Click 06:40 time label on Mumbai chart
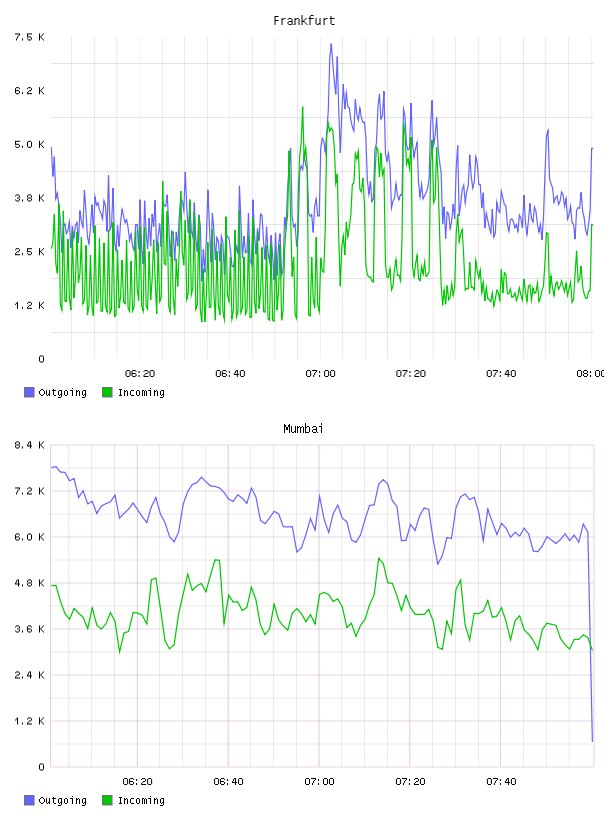608x816 pixels. point(228,782)
